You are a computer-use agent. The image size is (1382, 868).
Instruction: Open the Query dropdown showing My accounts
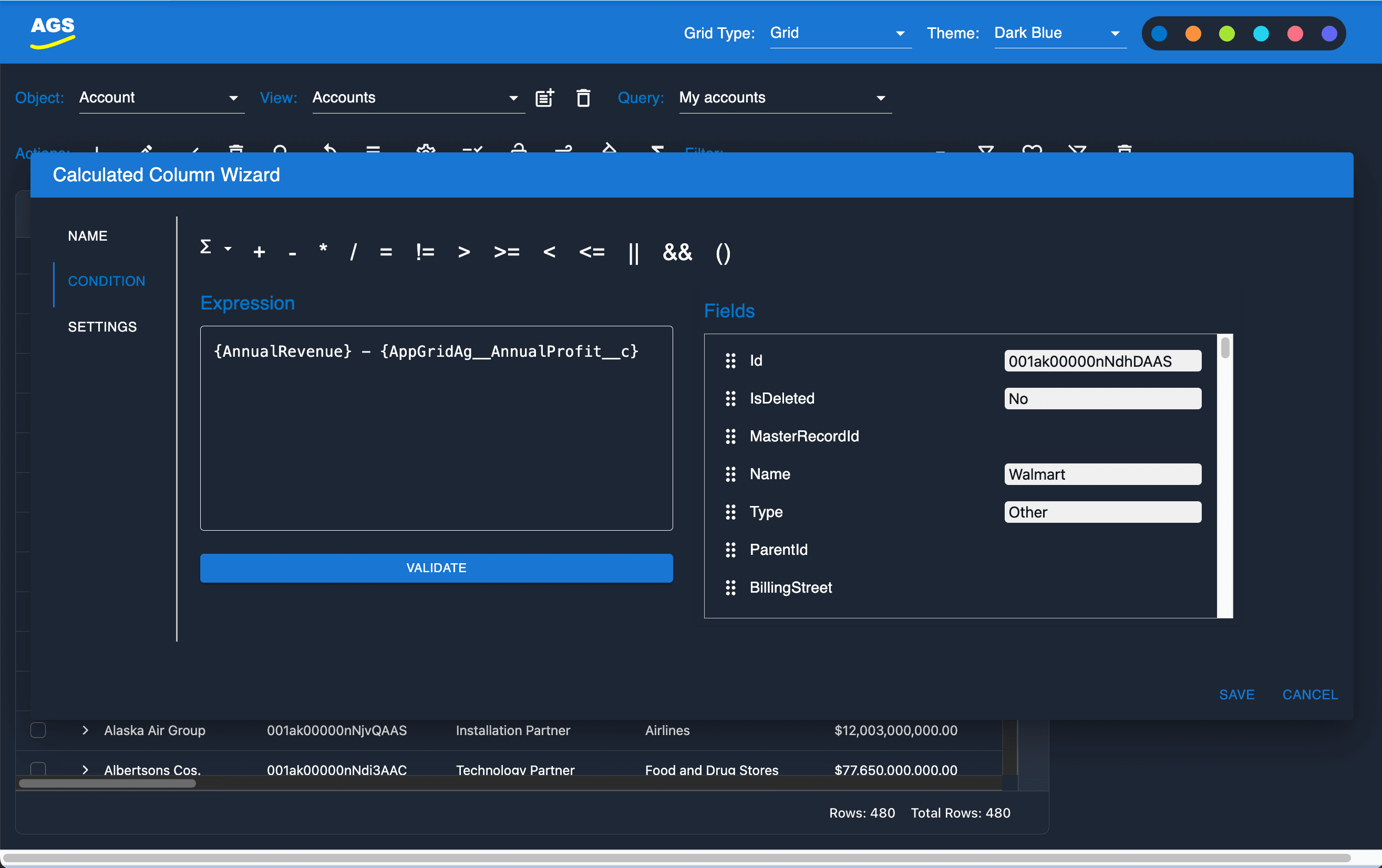785,98
